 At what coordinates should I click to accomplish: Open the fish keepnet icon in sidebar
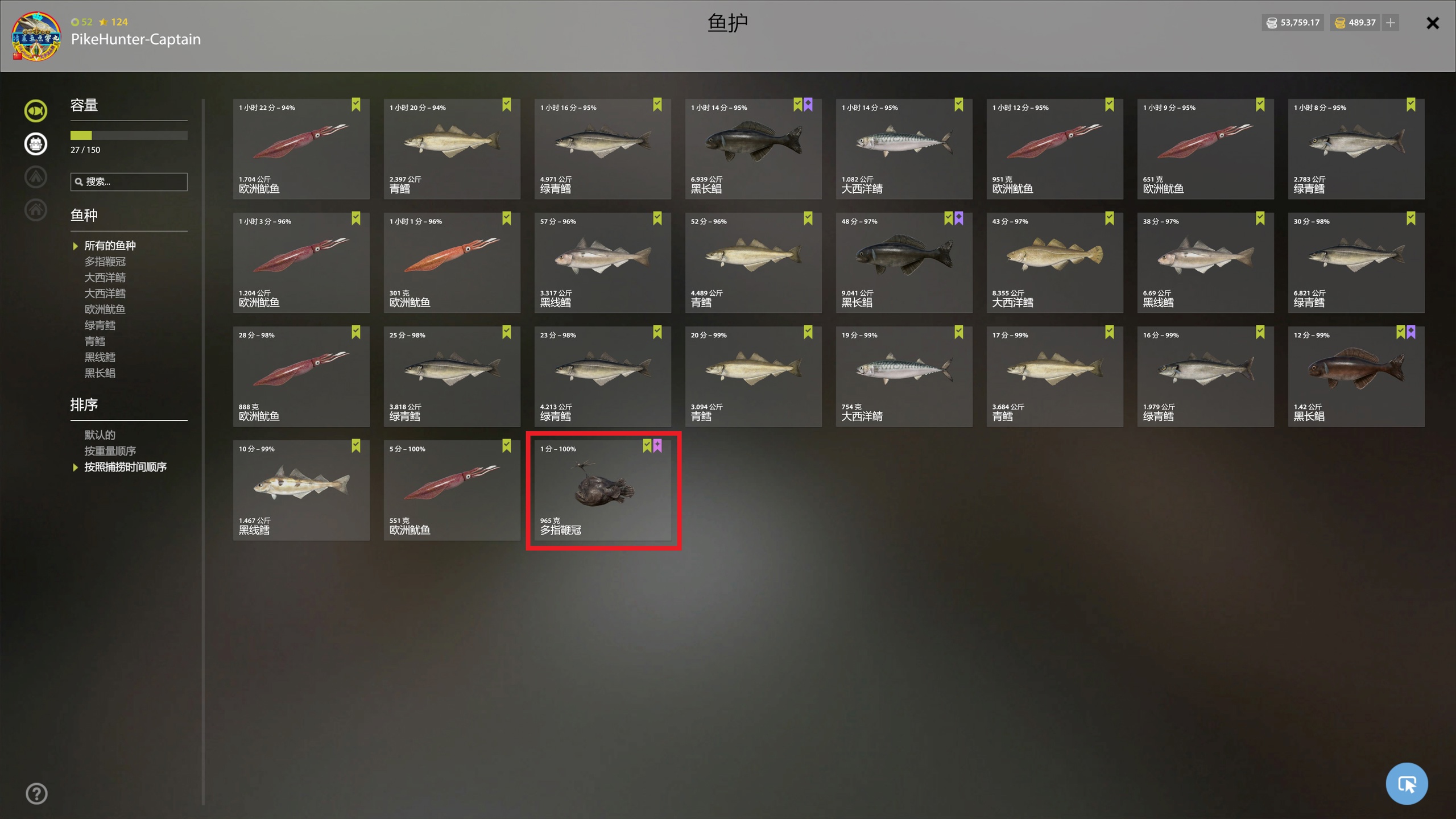(x=36, y=110)
